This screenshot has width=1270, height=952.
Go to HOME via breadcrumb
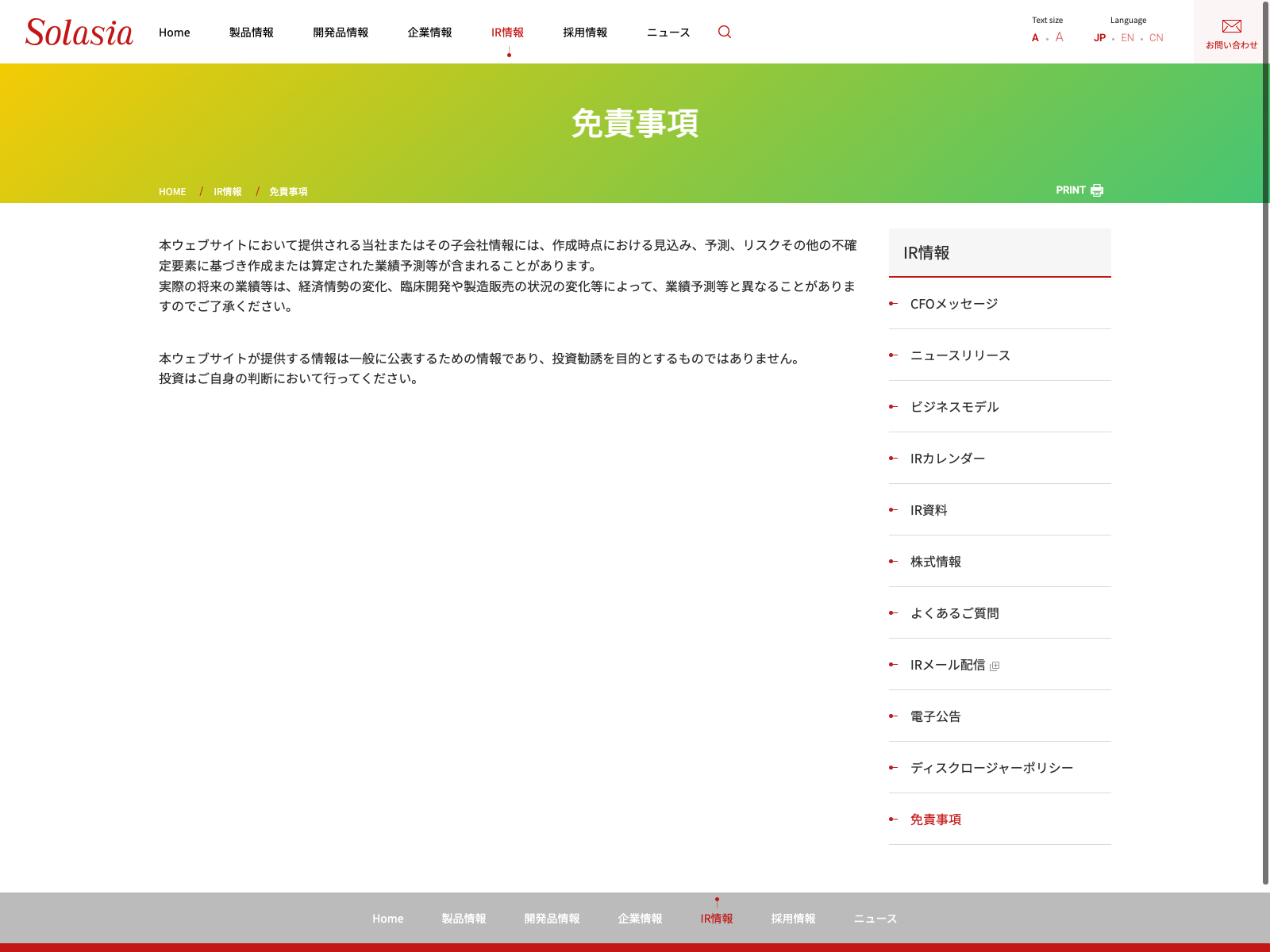pyautogui.click(x=172, y=192)
